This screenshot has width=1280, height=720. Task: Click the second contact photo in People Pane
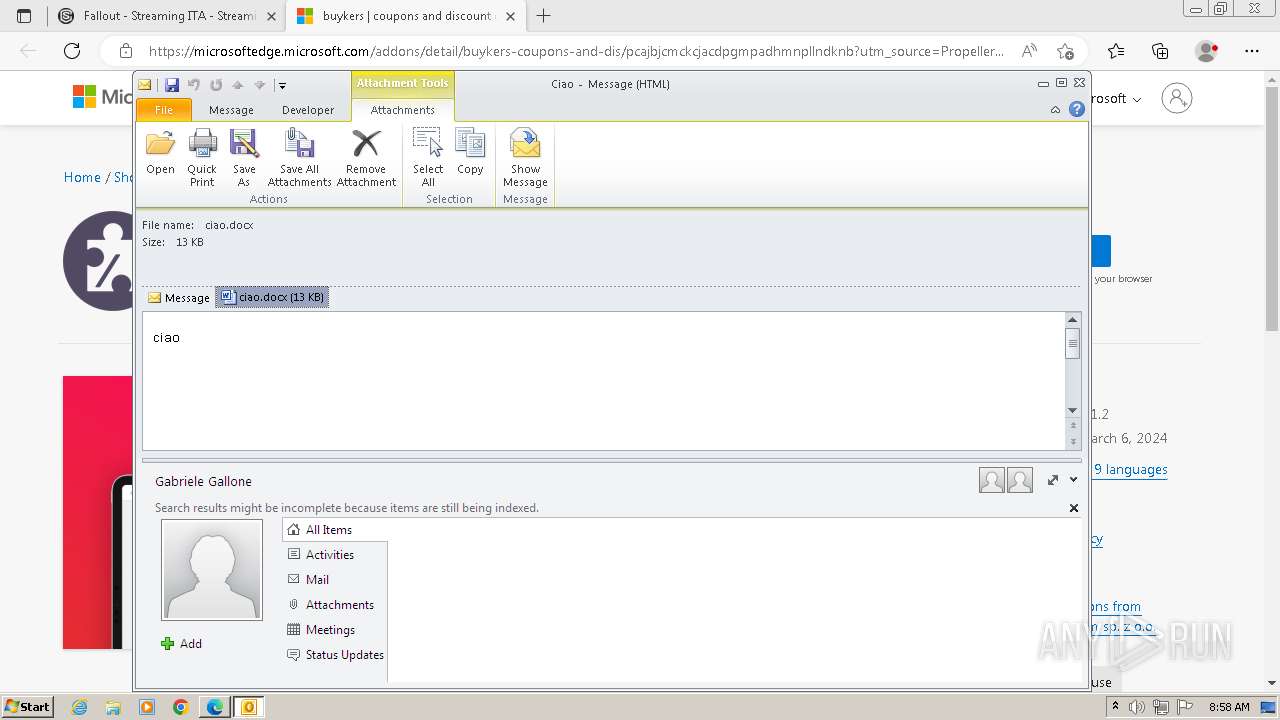coord(1020,481)
